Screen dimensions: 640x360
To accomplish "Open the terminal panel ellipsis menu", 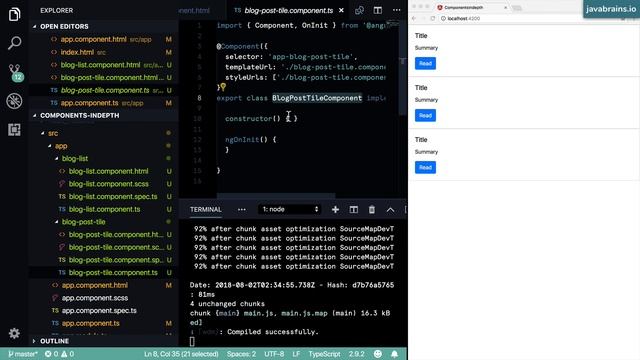I will tap(242, 209).
